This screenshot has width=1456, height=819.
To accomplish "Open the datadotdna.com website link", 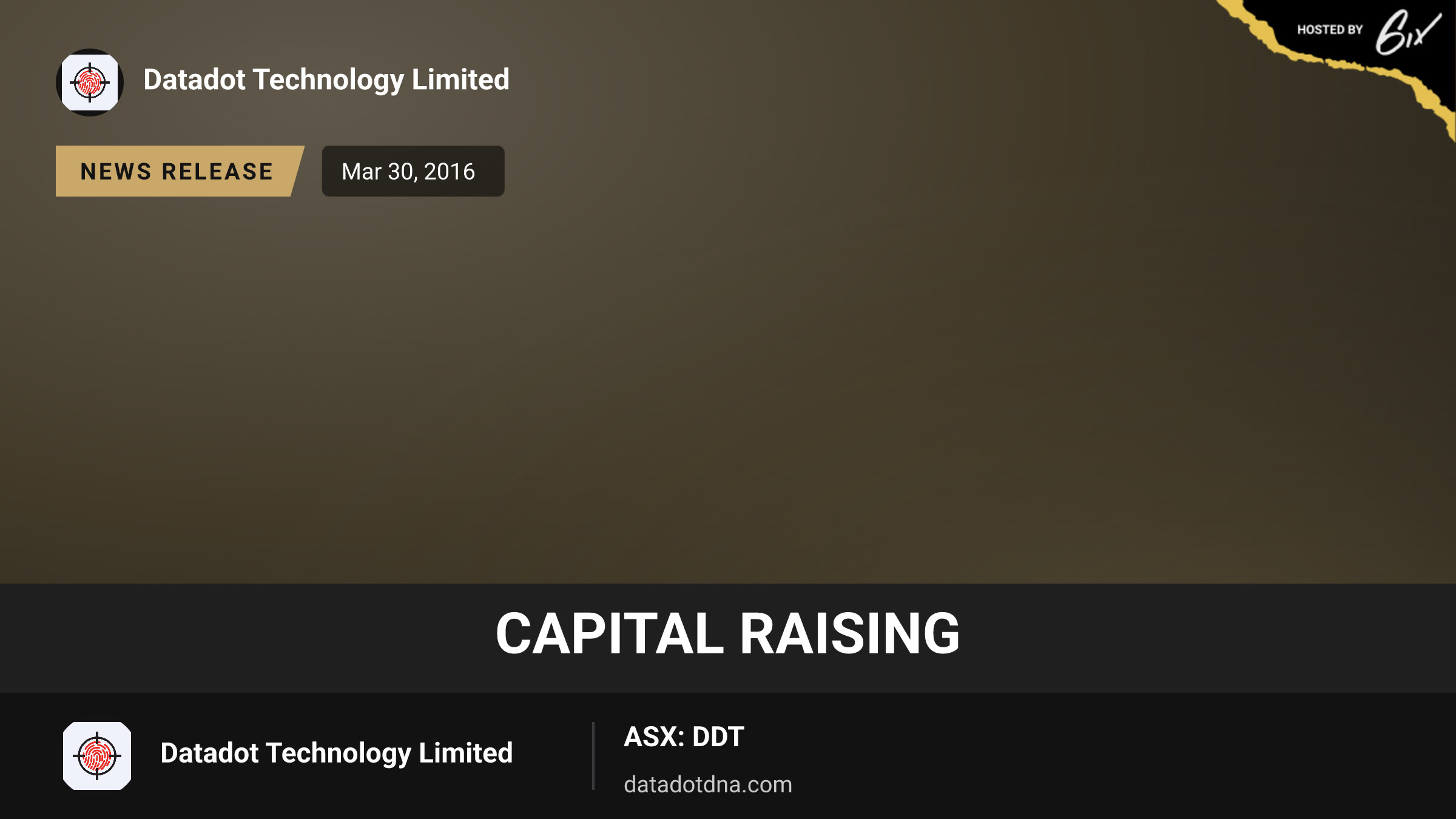I will pyautogui.click(x=708, y=784).
